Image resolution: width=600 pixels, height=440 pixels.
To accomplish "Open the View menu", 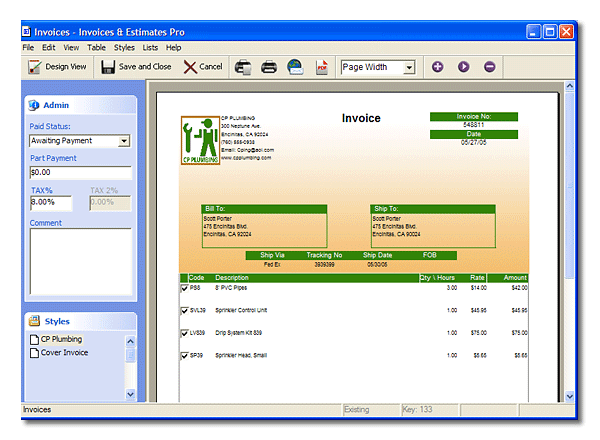I will pos(71,47).
